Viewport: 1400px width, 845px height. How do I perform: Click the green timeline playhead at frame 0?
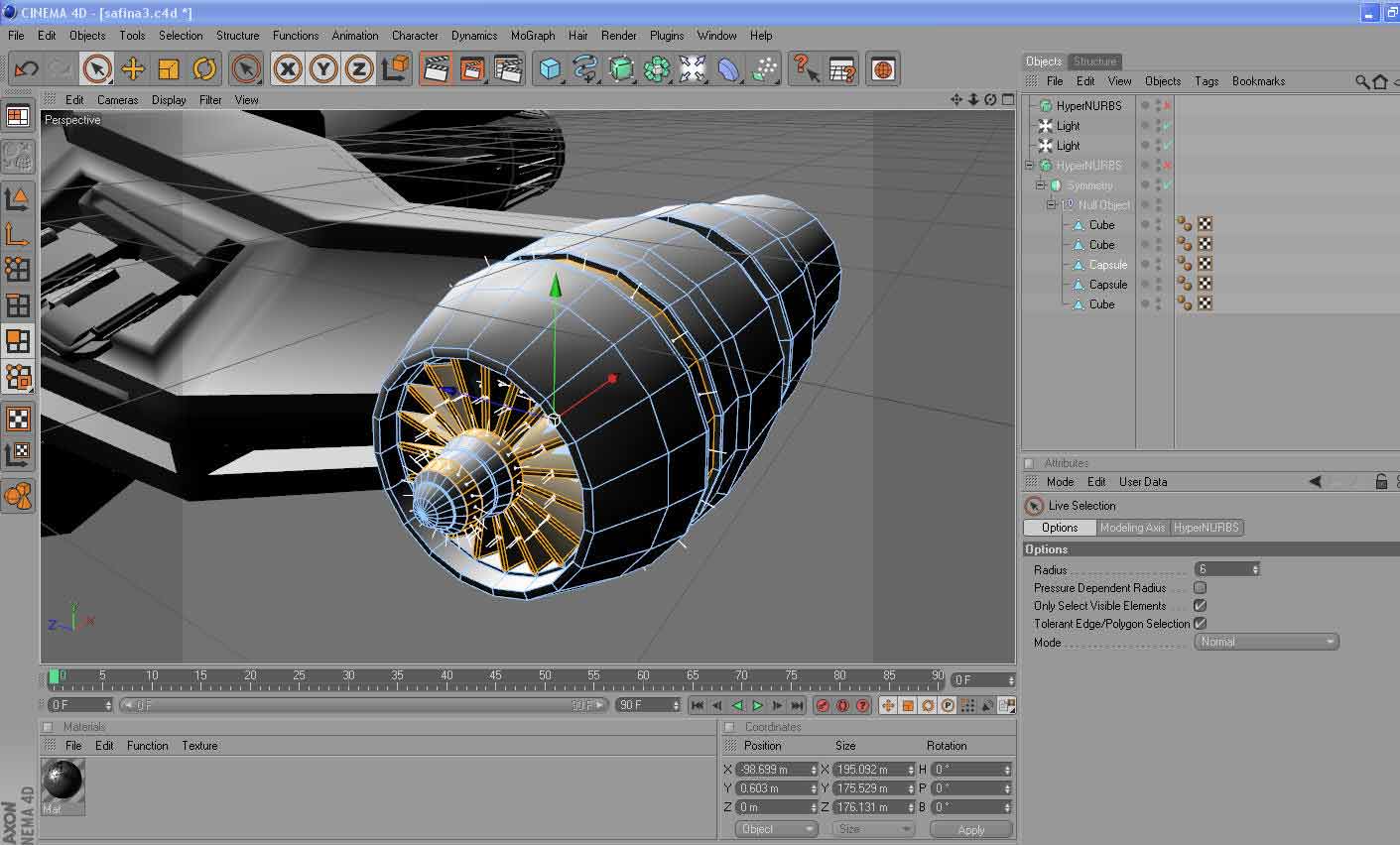coord(54,676)
